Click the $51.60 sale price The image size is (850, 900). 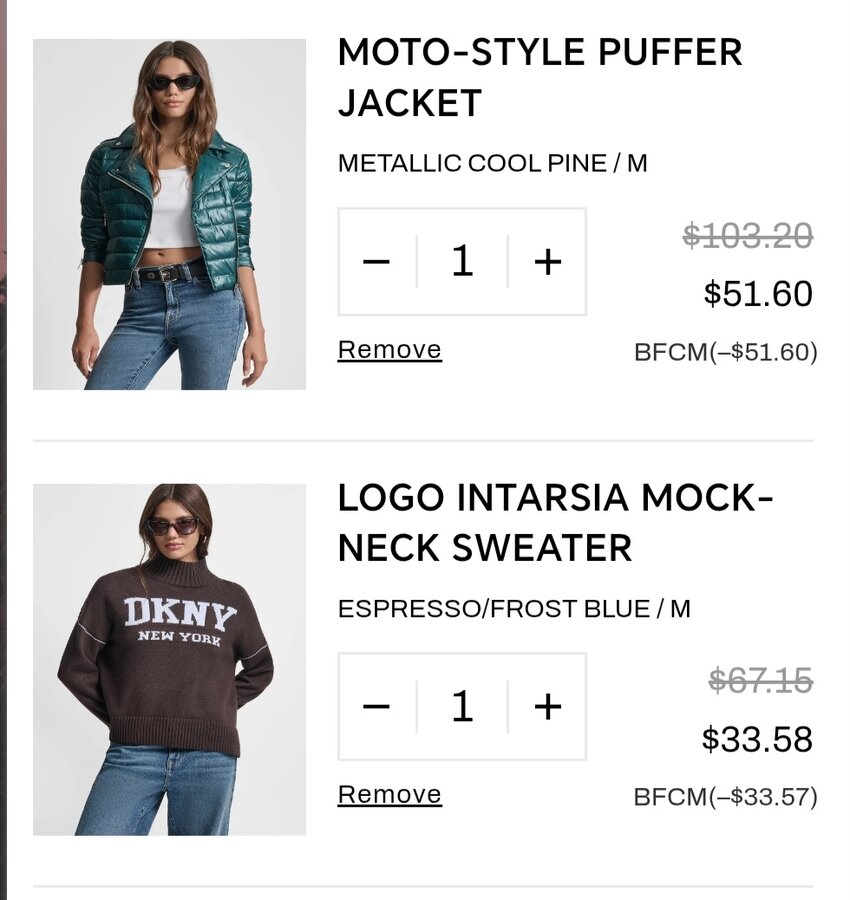point(758,294)
